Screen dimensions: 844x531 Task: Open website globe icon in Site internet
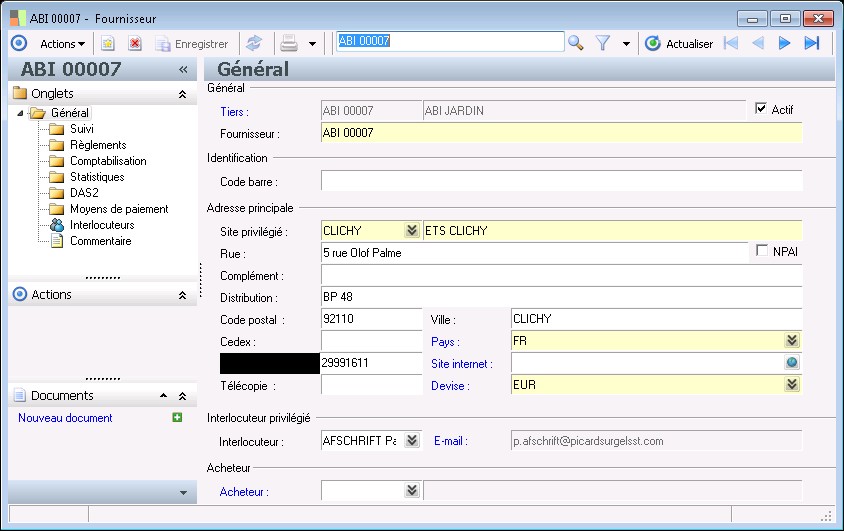point(791,363)
